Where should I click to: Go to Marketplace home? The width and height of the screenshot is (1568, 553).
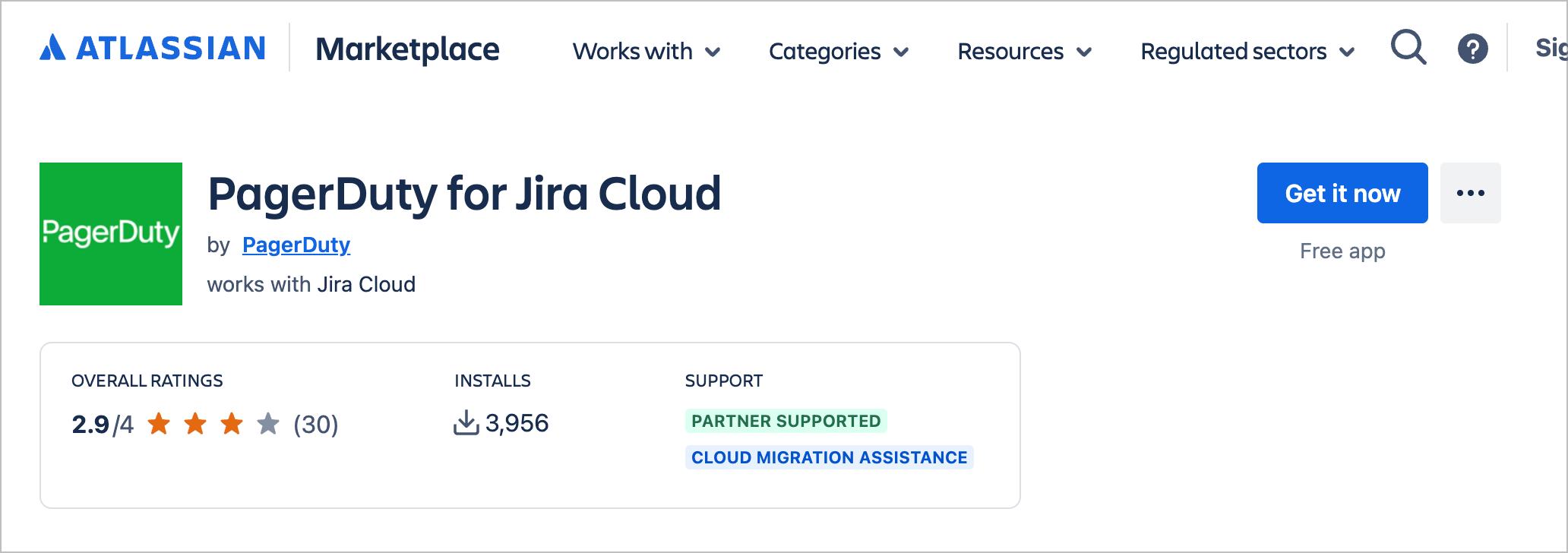407,49
